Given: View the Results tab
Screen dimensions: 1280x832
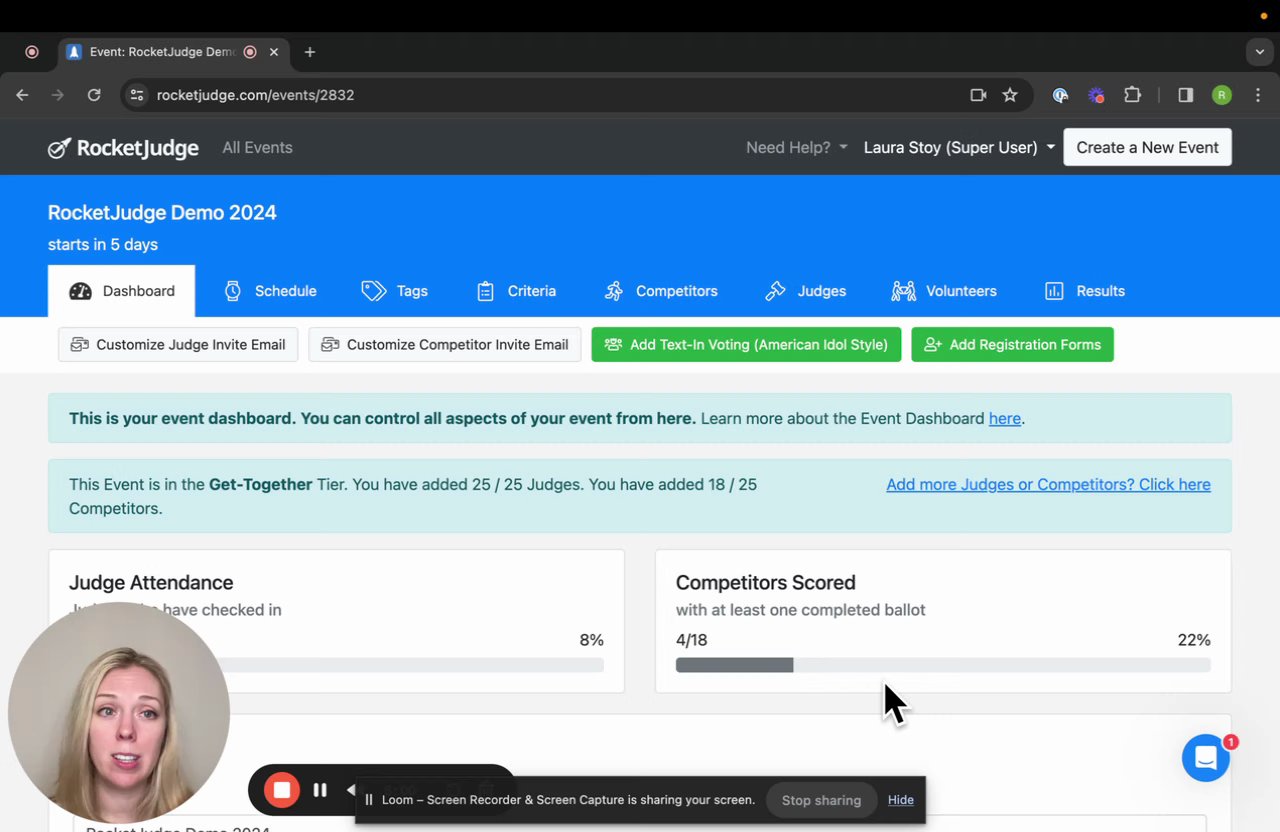Looking at the screenshot, I should click(x=1084, y=291).
